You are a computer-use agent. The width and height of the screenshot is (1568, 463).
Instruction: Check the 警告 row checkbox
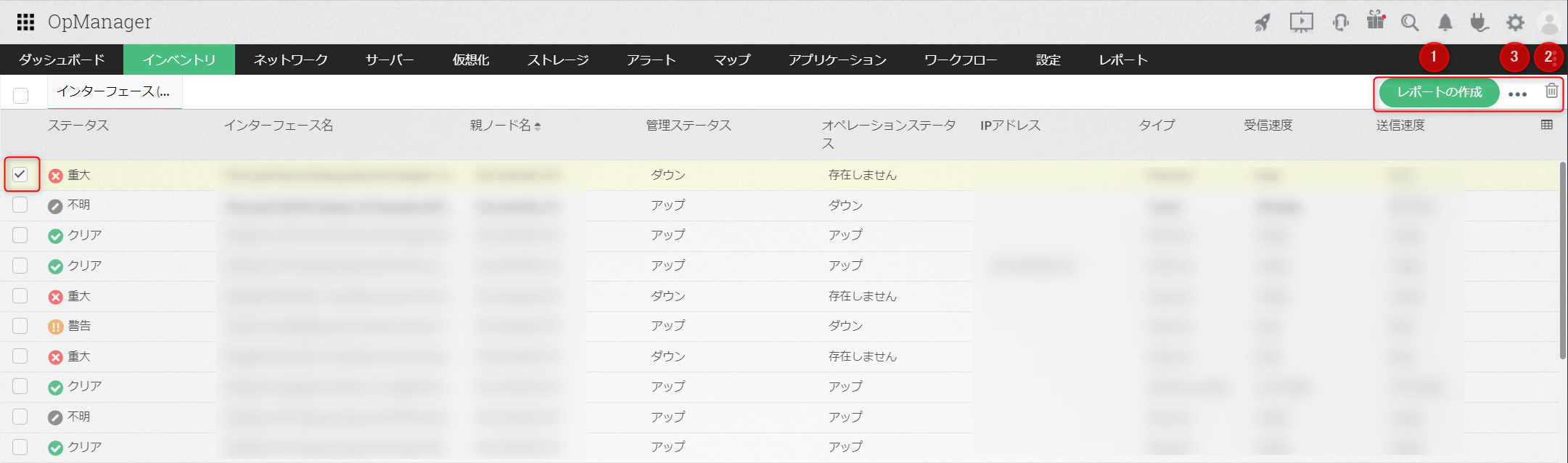(x=20, y=326)
